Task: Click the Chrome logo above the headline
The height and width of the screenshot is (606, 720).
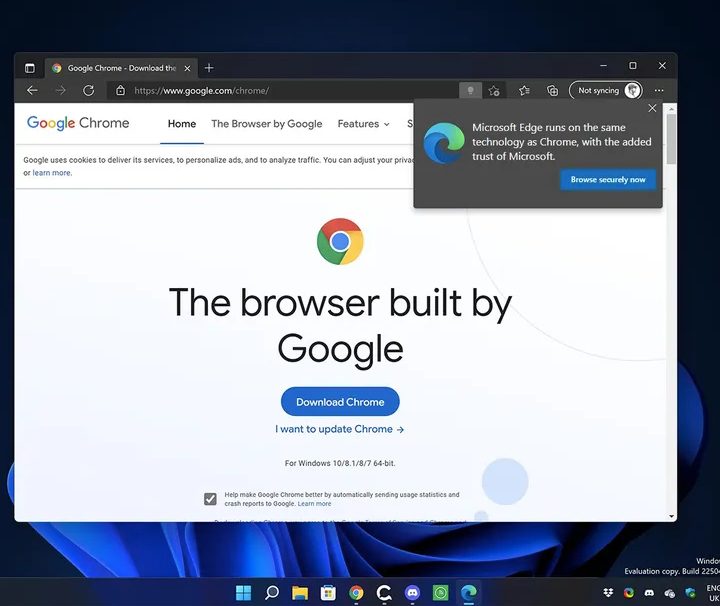Action: [x=340, y=241]
